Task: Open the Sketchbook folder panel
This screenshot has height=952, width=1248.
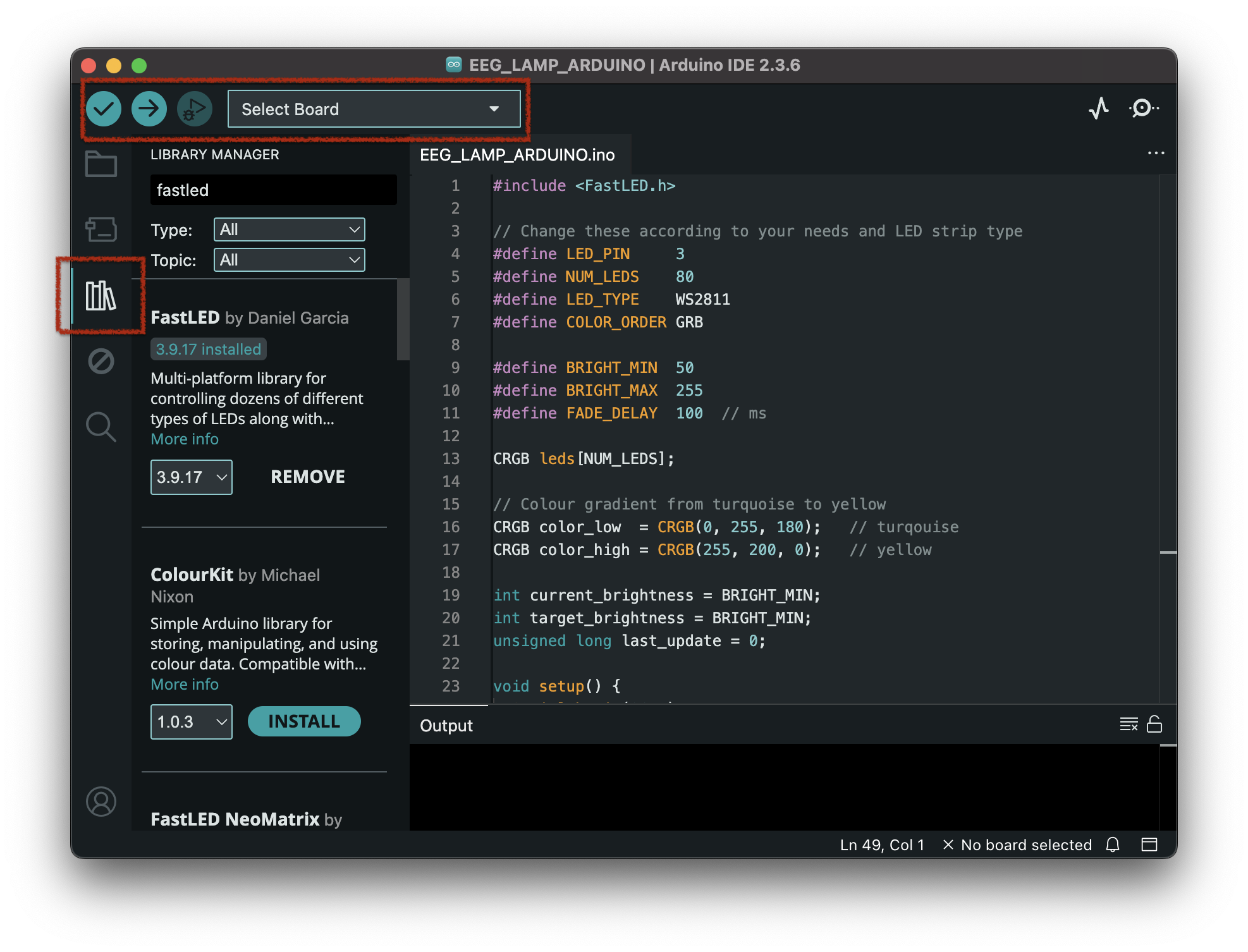Action: 101,164
